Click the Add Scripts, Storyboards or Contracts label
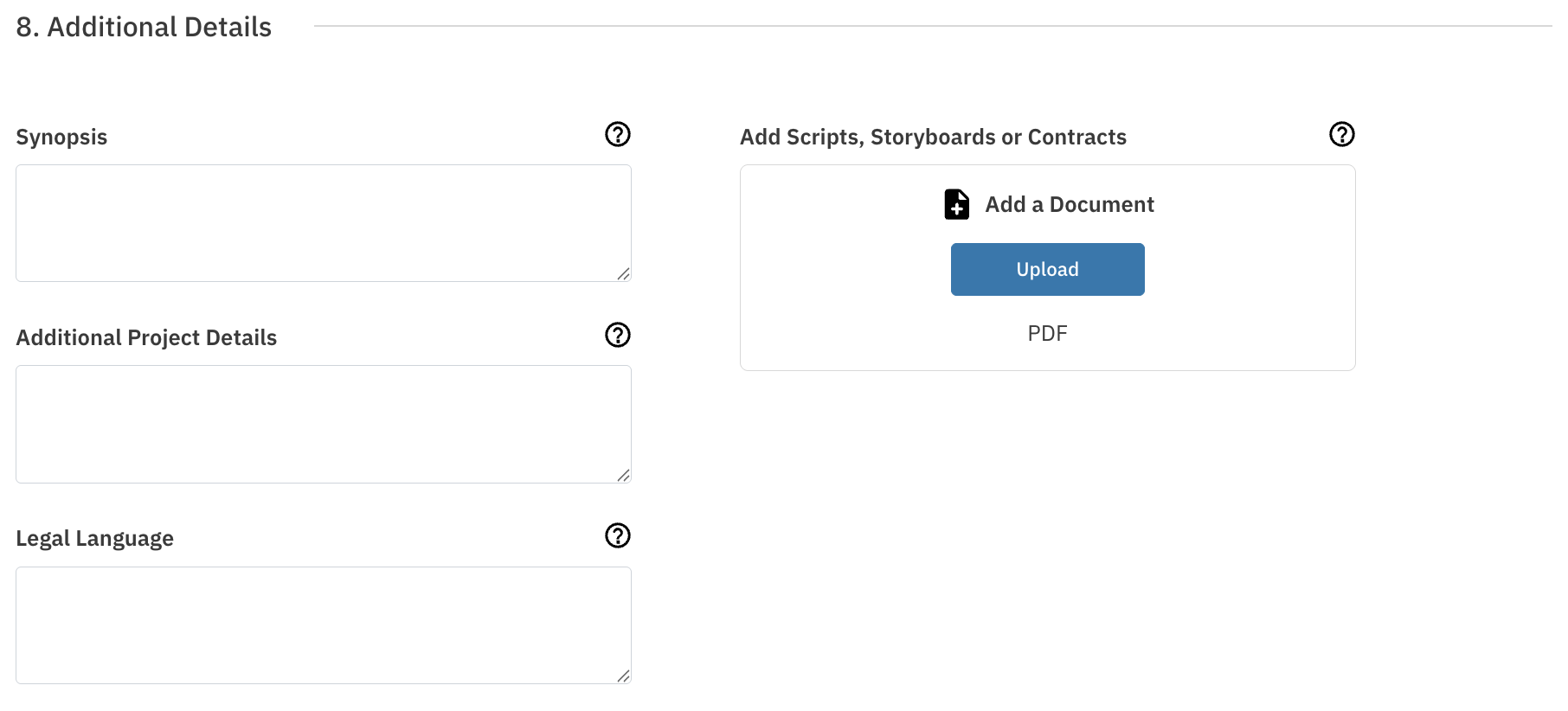 coord(933,138)
